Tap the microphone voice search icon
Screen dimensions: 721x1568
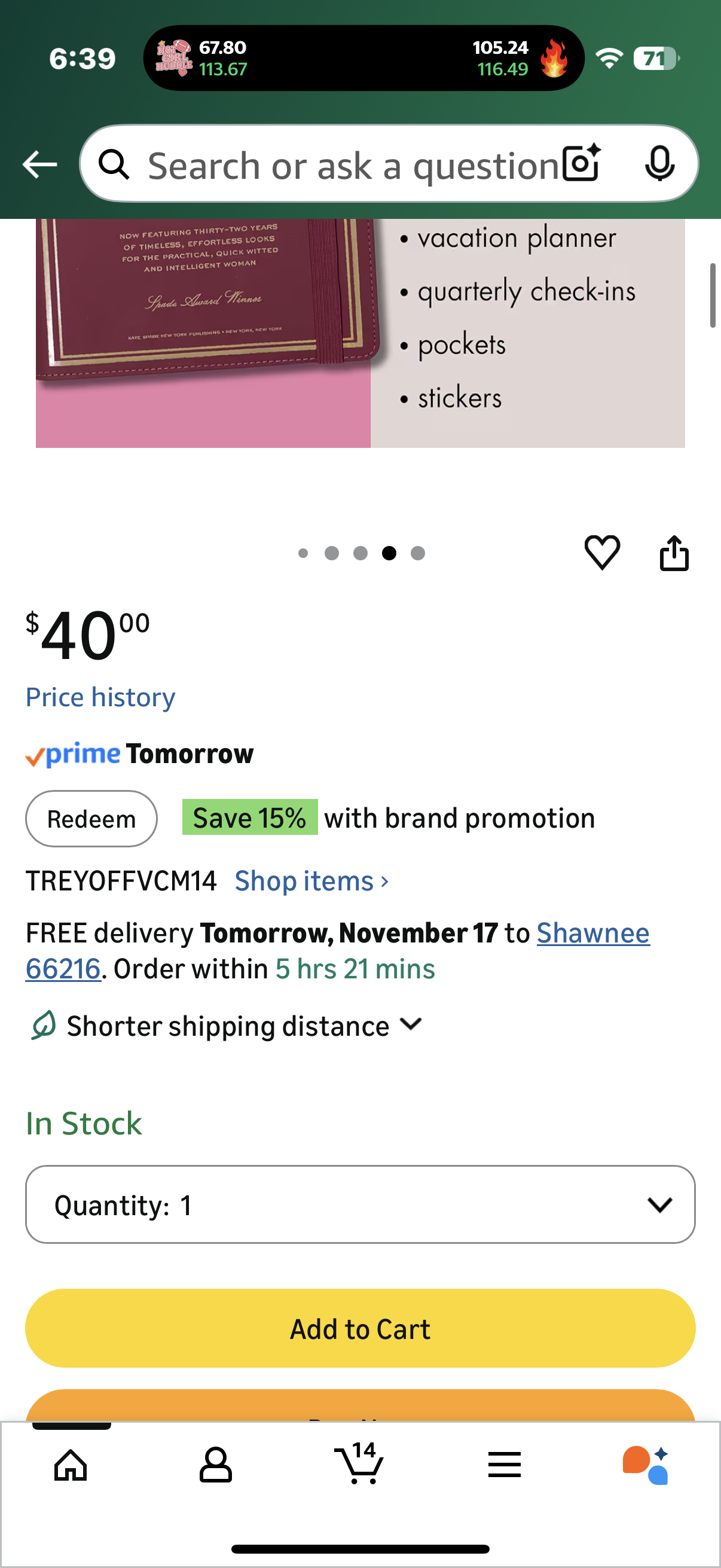click(x=659, y=164)
